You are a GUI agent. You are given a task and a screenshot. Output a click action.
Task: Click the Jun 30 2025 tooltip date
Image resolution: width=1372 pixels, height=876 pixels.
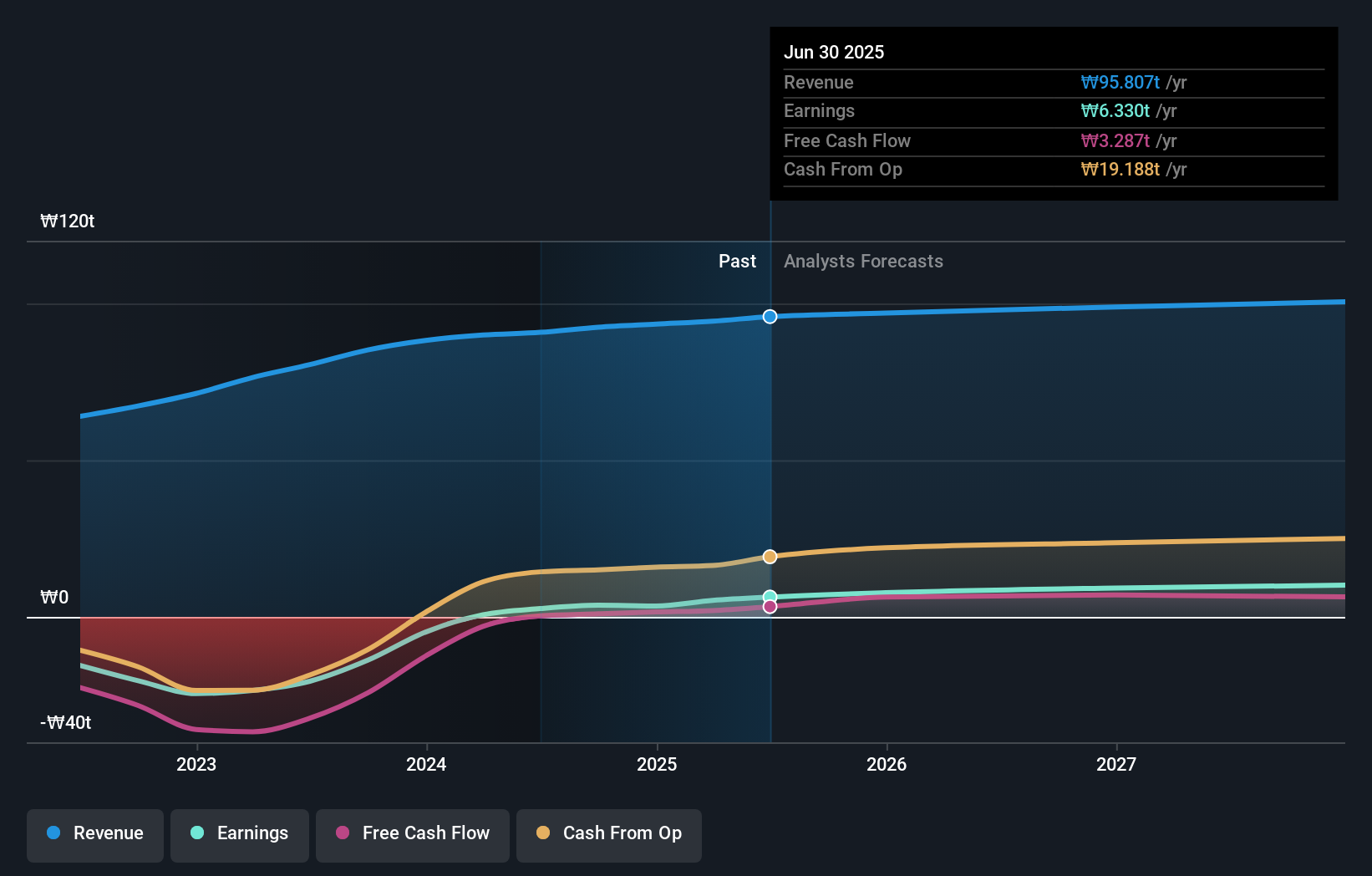coord(834,52)
